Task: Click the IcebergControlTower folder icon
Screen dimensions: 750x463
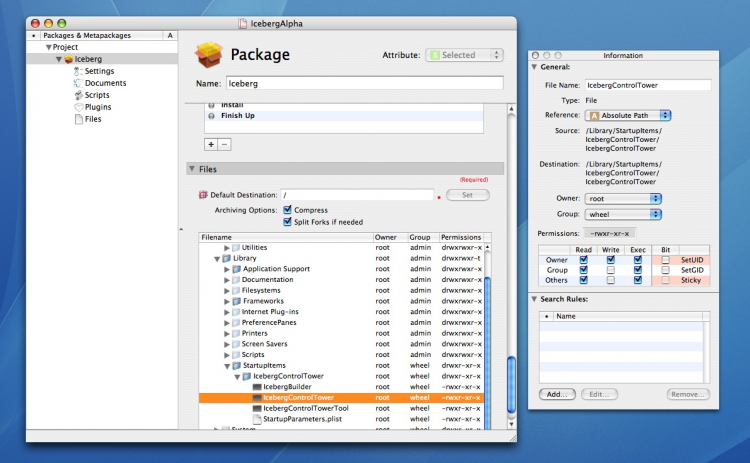Action: click(246, 376)
